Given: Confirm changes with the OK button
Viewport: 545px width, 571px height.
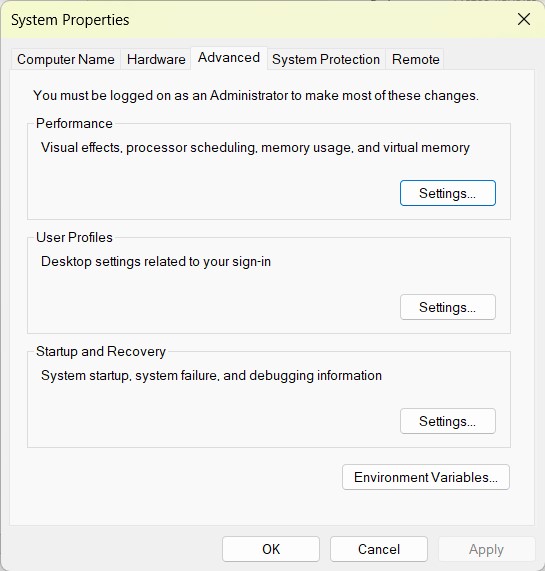Looking at the screenshot, I should [x=271, y=549].
